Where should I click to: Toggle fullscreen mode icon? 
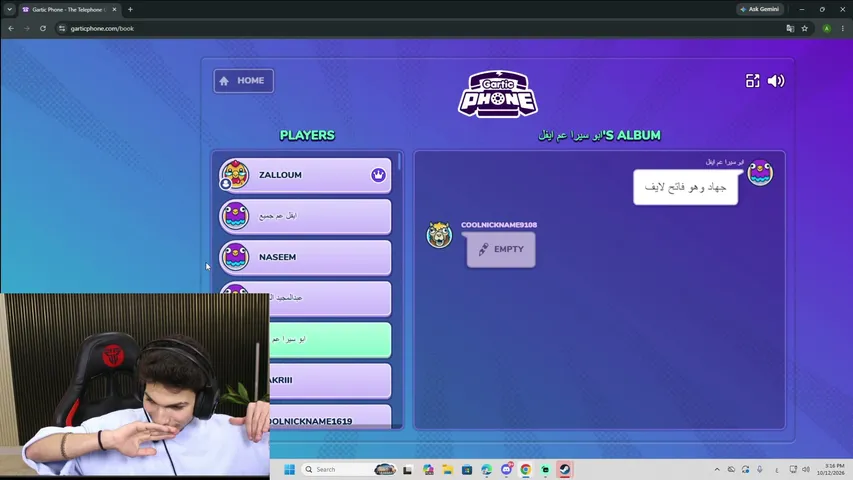coord(752,81)
